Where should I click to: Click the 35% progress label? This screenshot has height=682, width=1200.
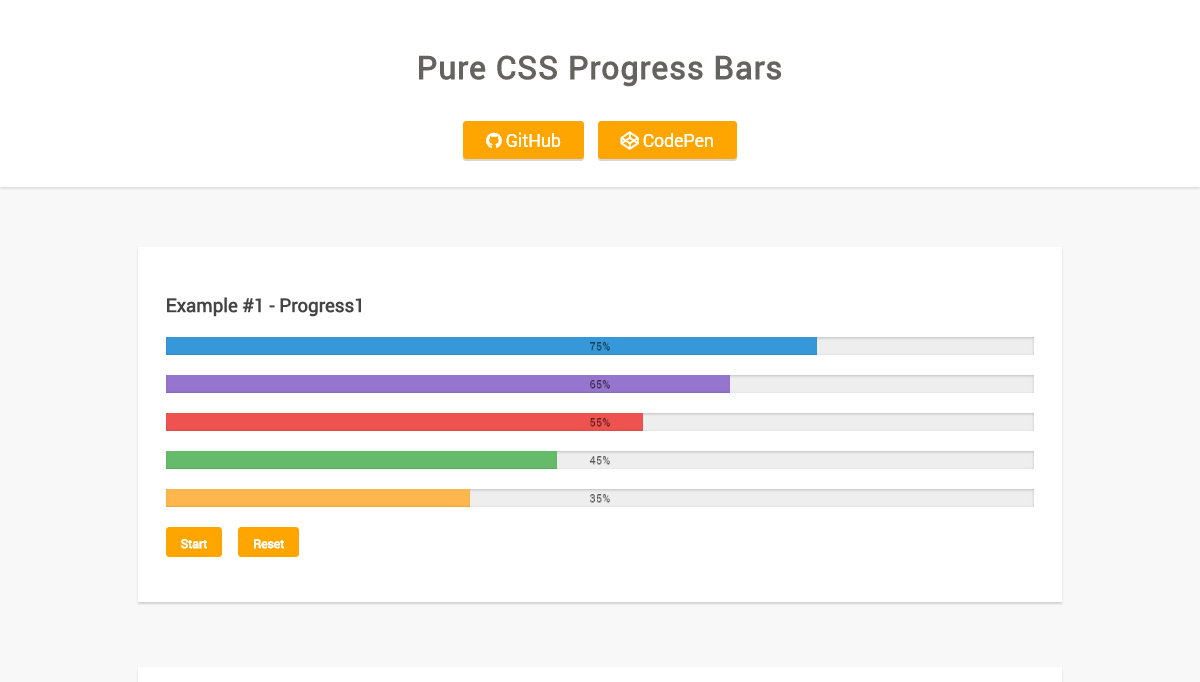pos(600,499)
